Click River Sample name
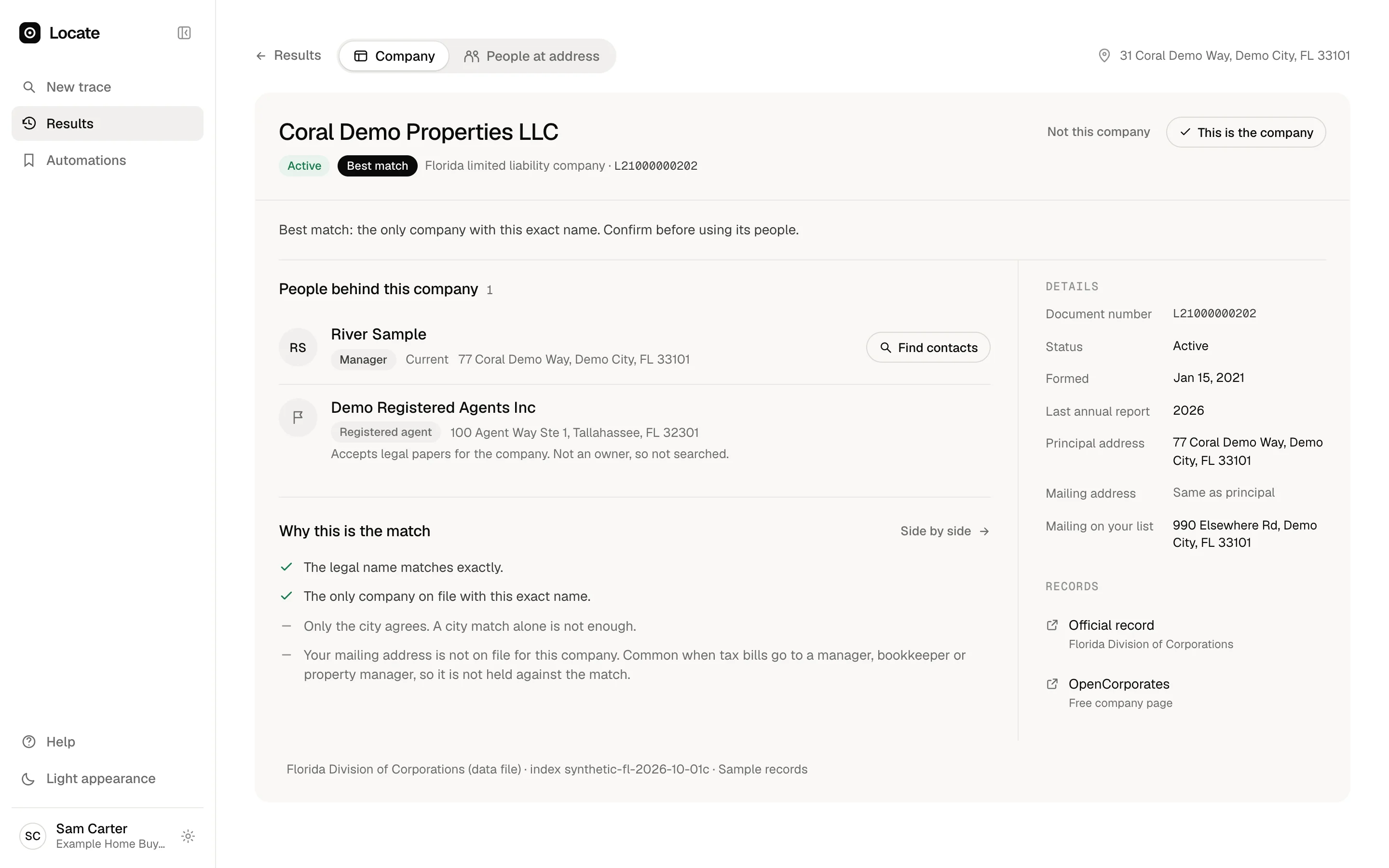This screenshot has width=1389, height=868. tap(378, 334)
